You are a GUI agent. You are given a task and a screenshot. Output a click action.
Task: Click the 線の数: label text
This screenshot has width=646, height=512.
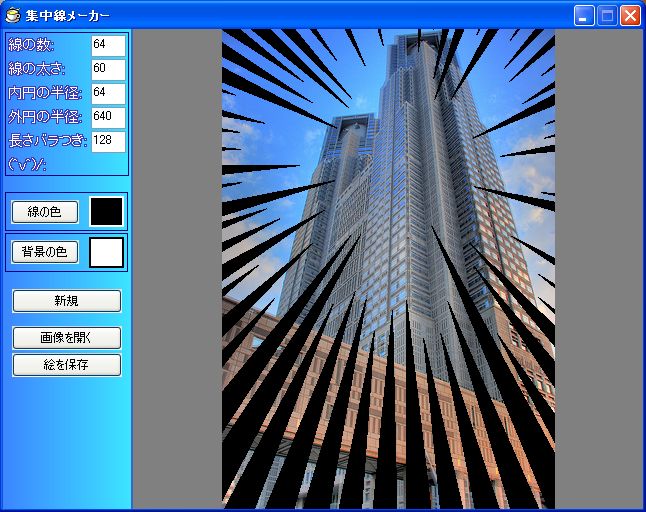click(31, 45)
